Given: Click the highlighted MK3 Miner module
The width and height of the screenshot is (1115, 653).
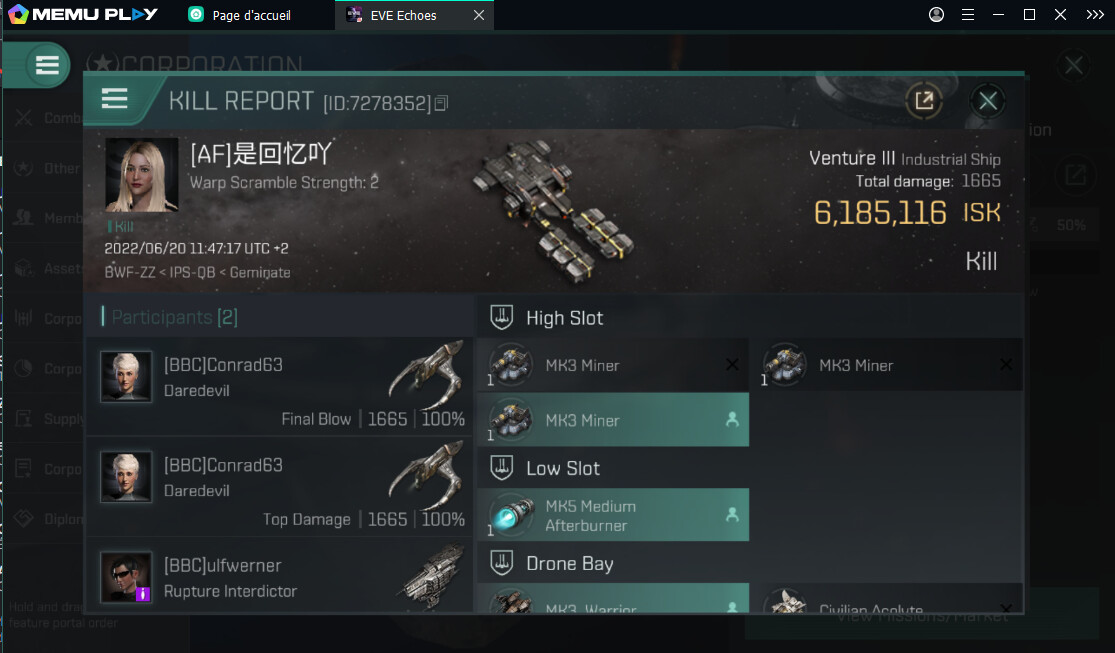Looking at the screenshot, I should click(x=613, y=420).
